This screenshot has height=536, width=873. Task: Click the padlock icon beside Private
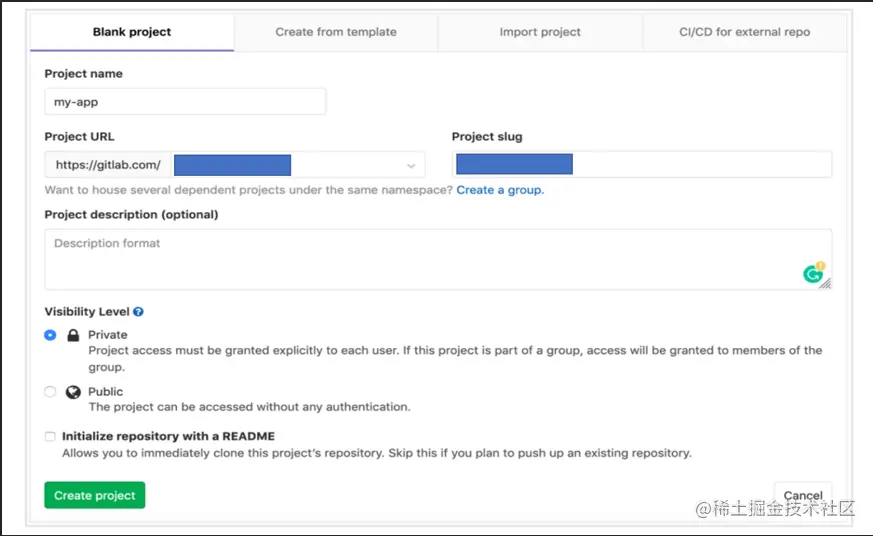[73, 335]
